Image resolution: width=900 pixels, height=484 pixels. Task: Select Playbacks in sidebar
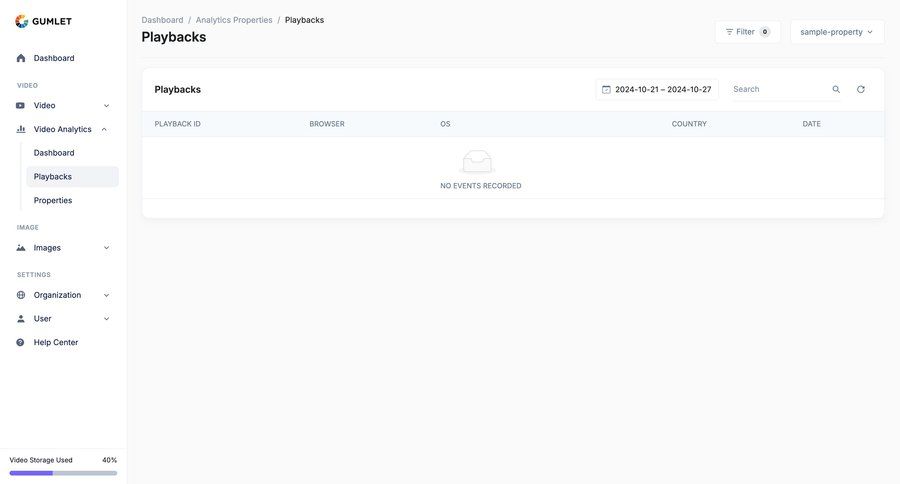coord(72,177)
